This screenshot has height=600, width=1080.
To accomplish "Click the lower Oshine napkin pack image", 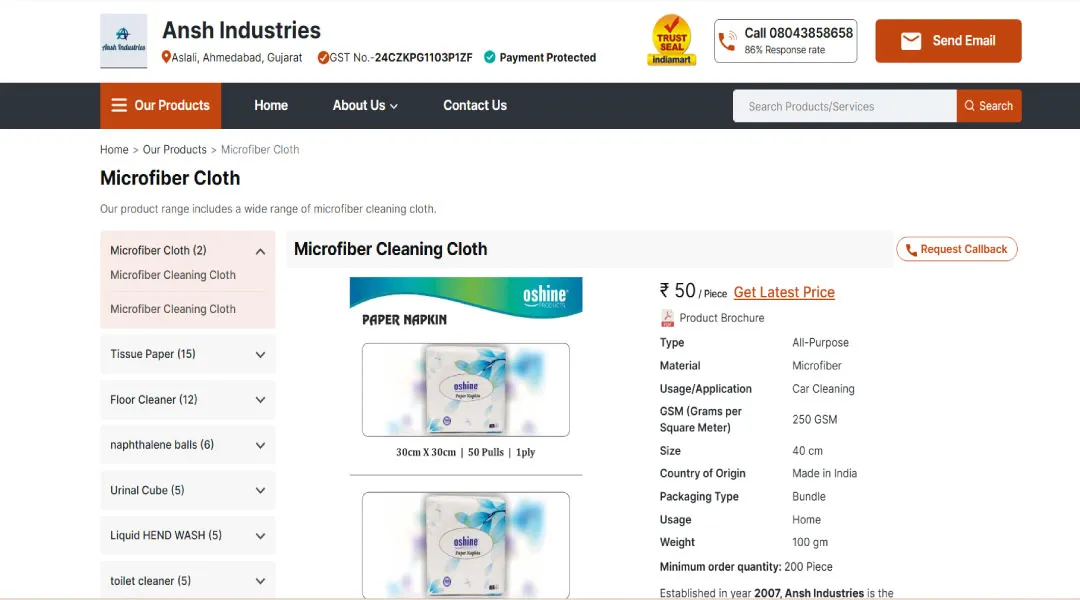I will pyautogui.click(x=466, y=545).
